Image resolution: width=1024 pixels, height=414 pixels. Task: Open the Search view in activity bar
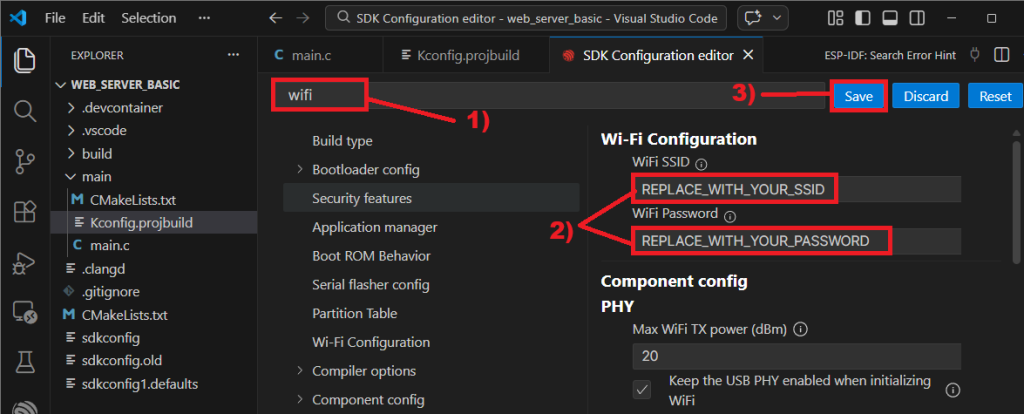pos(24,110)
